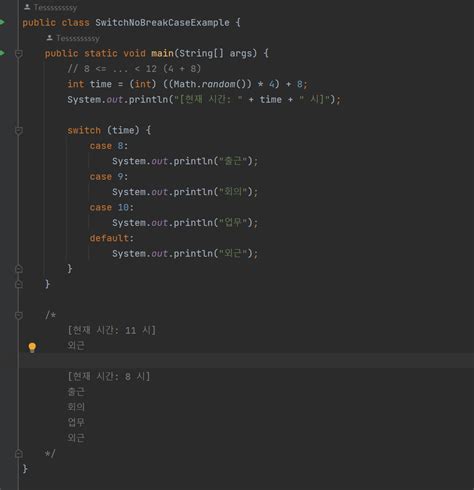Click comment line '[현재 시간: 8 시]'
474x490 pixels.
[109, 376]
